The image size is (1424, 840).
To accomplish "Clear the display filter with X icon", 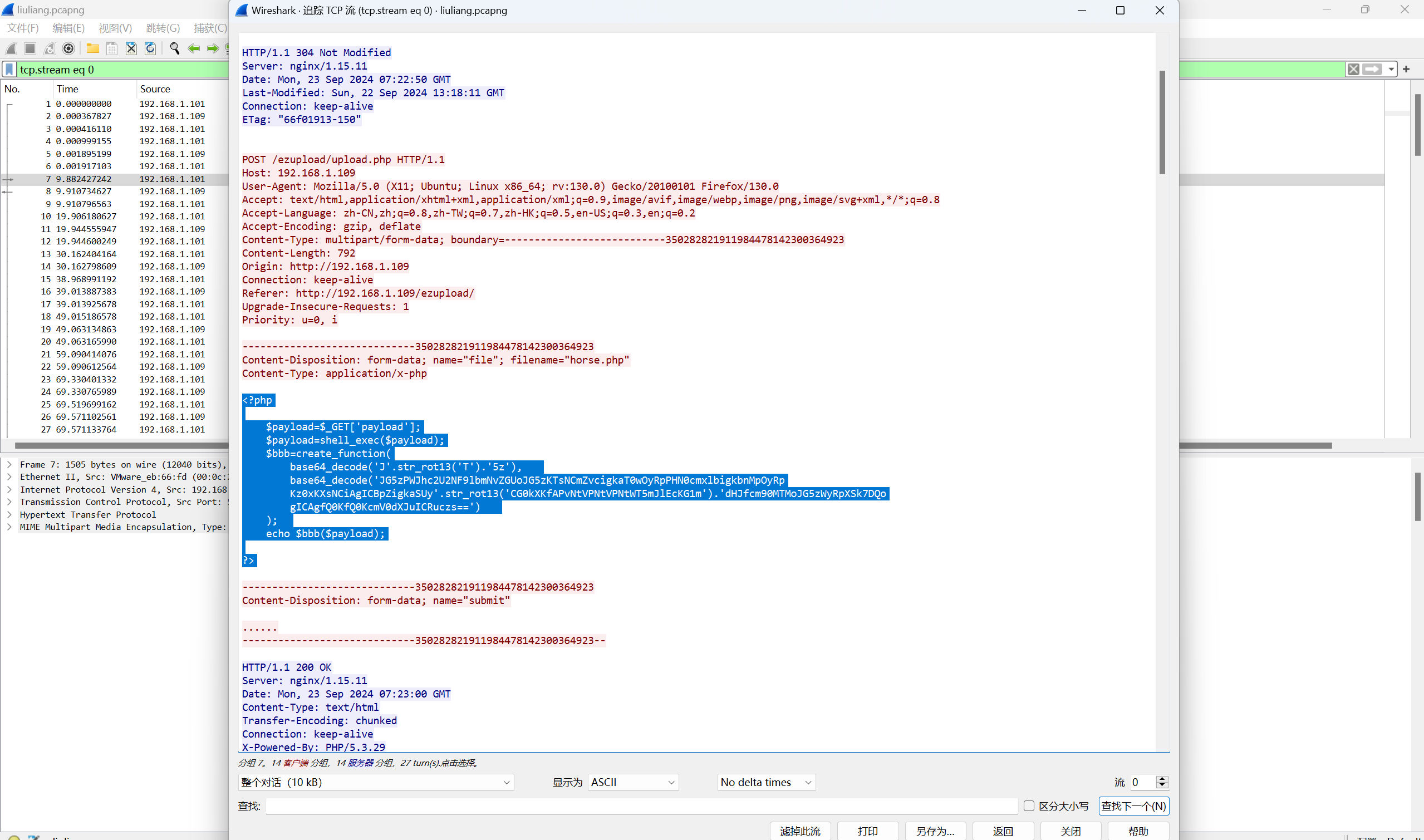I will coord(1353,69).
